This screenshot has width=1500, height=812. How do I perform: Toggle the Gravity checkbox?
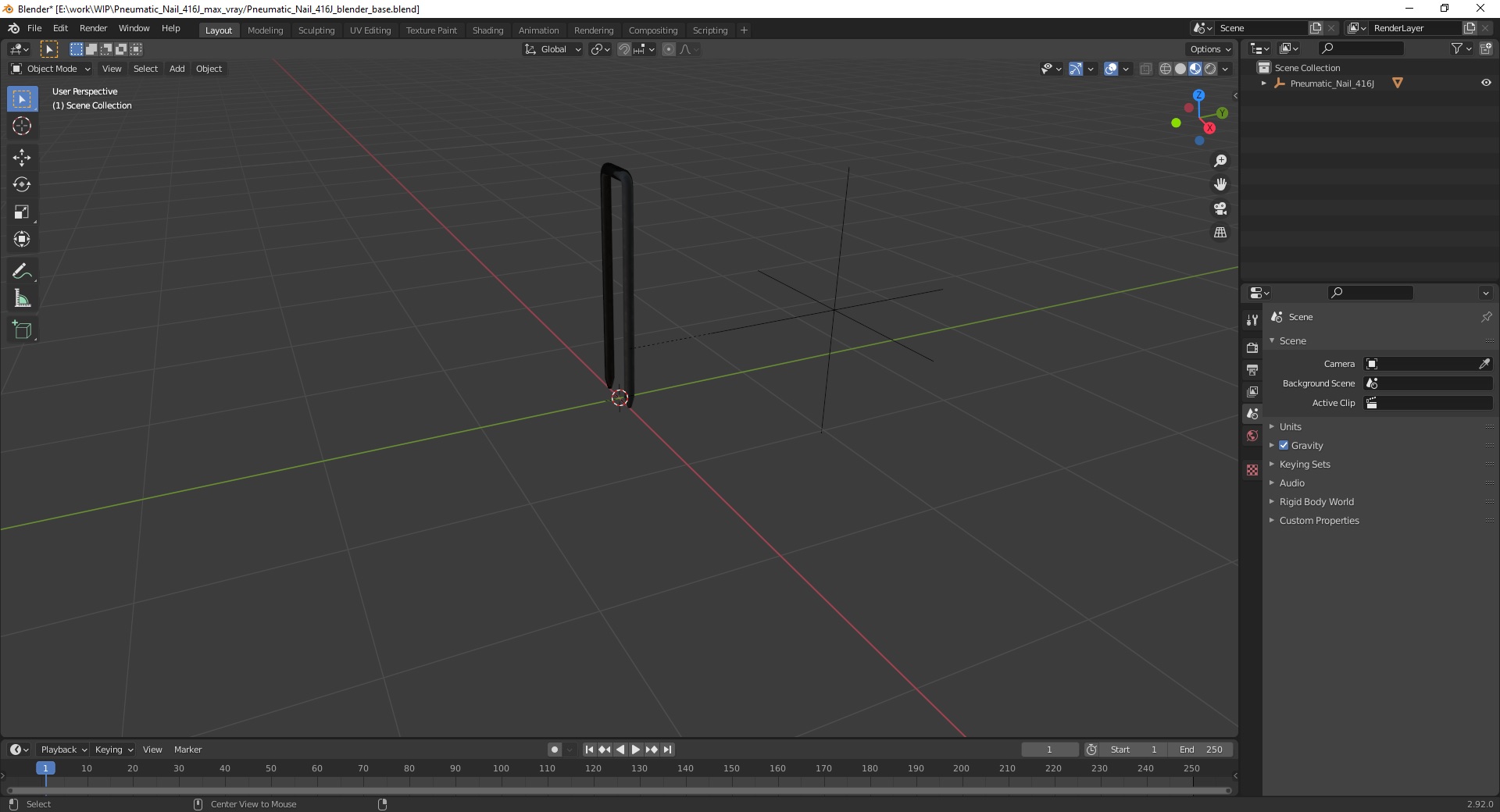(1284, 445)
